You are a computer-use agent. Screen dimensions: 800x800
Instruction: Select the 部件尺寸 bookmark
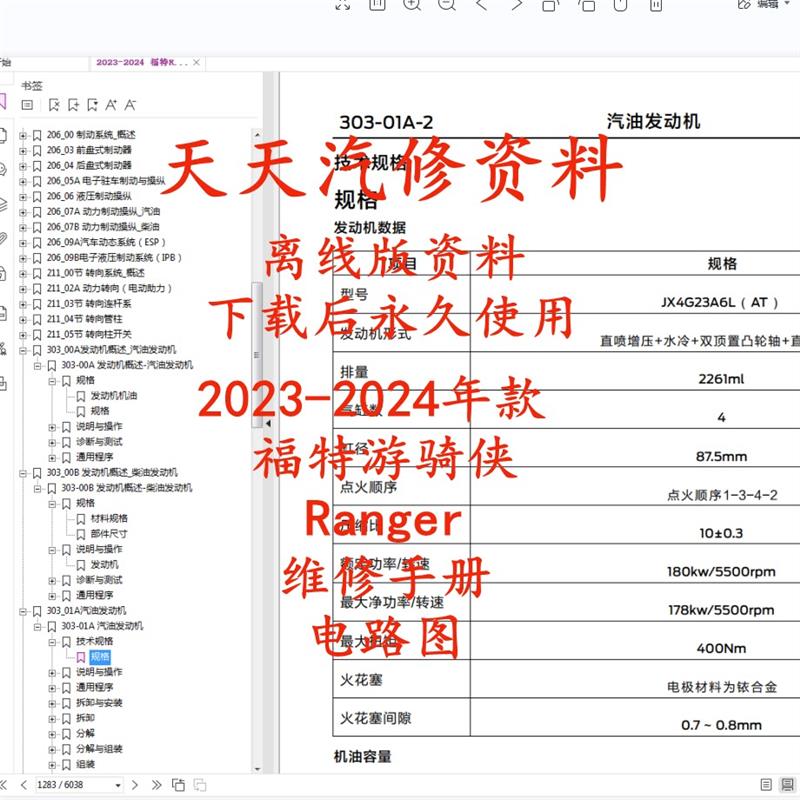[x=109, y=534]
